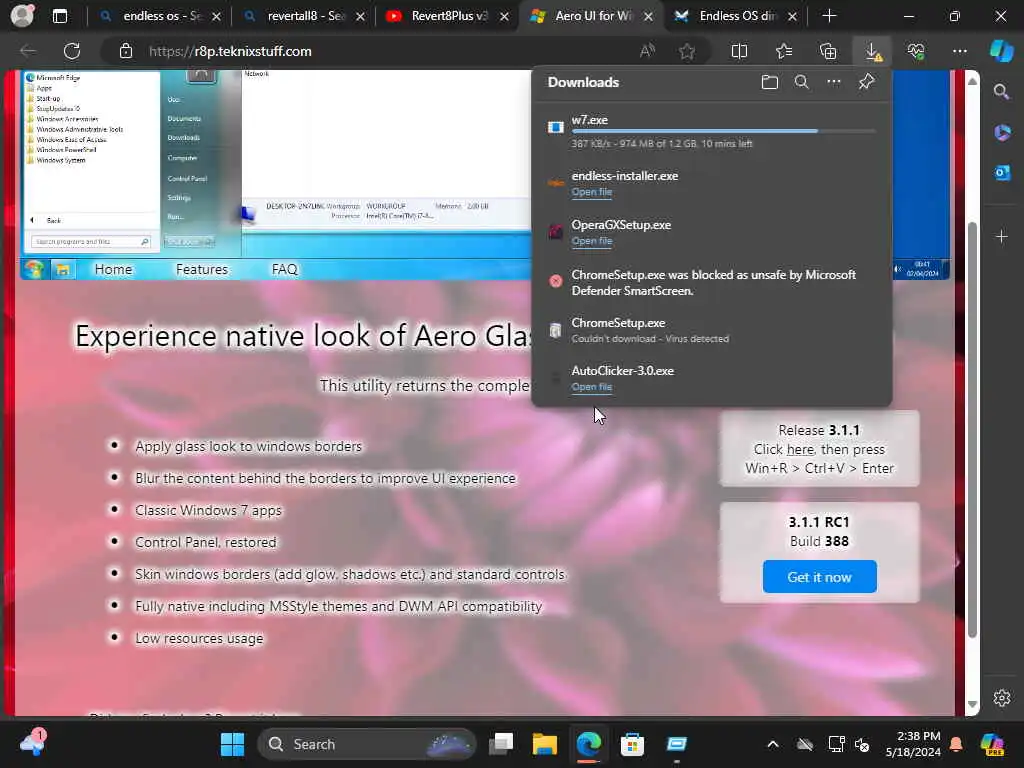Open the clock showing 2:38 PM
Screen dimensions: 1024x768
(913, 744)
